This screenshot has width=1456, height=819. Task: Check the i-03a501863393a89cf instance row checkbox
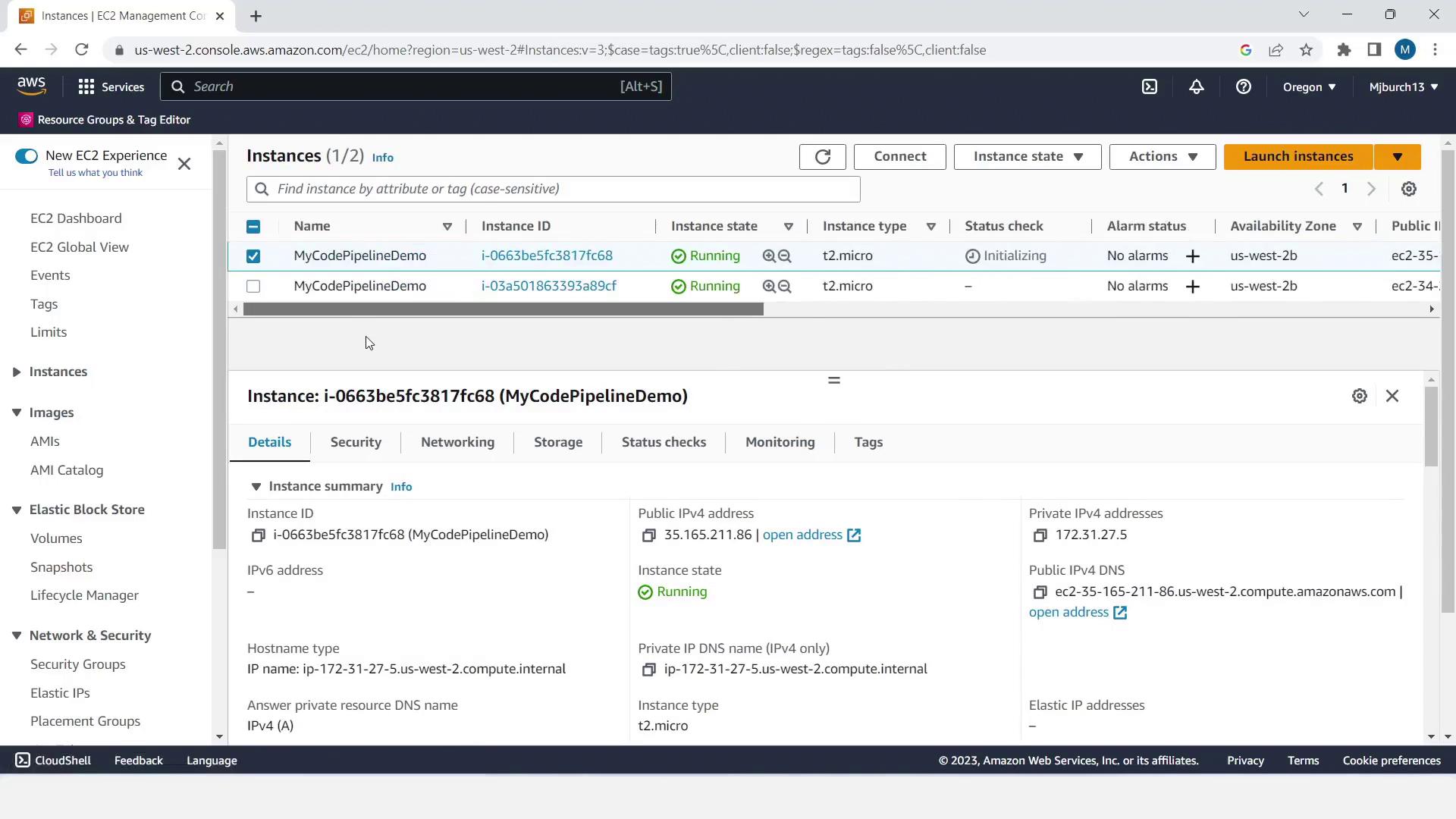253,287
